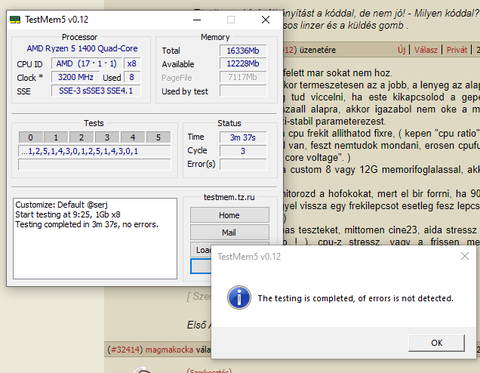
Task: Click the 'AMD Ryzen 5 1400 Quad-Core' text
Action: point(82,49)
